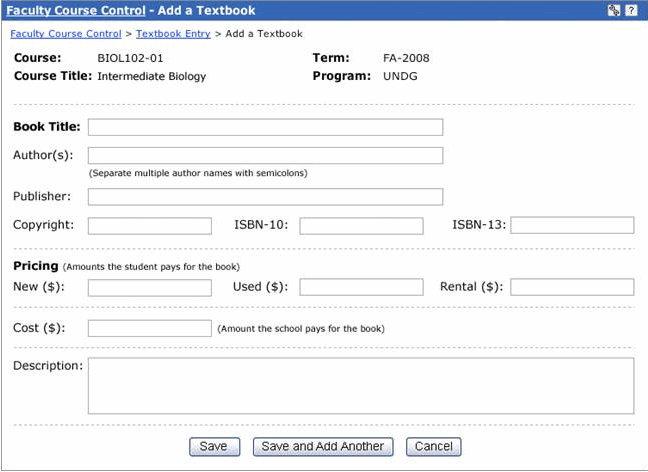Click the ISBN-13 input box
This screenshot has height=472, width=648.
tap(572, 225)
